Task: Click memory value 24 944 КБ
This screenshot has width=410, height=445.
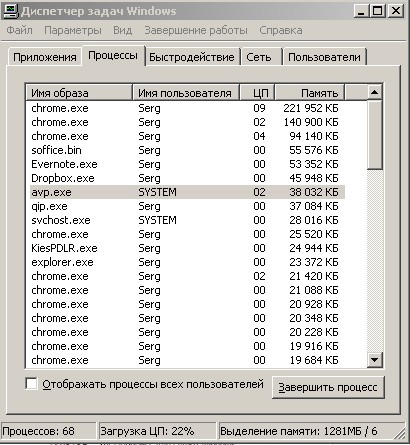Action: [314, 248]
